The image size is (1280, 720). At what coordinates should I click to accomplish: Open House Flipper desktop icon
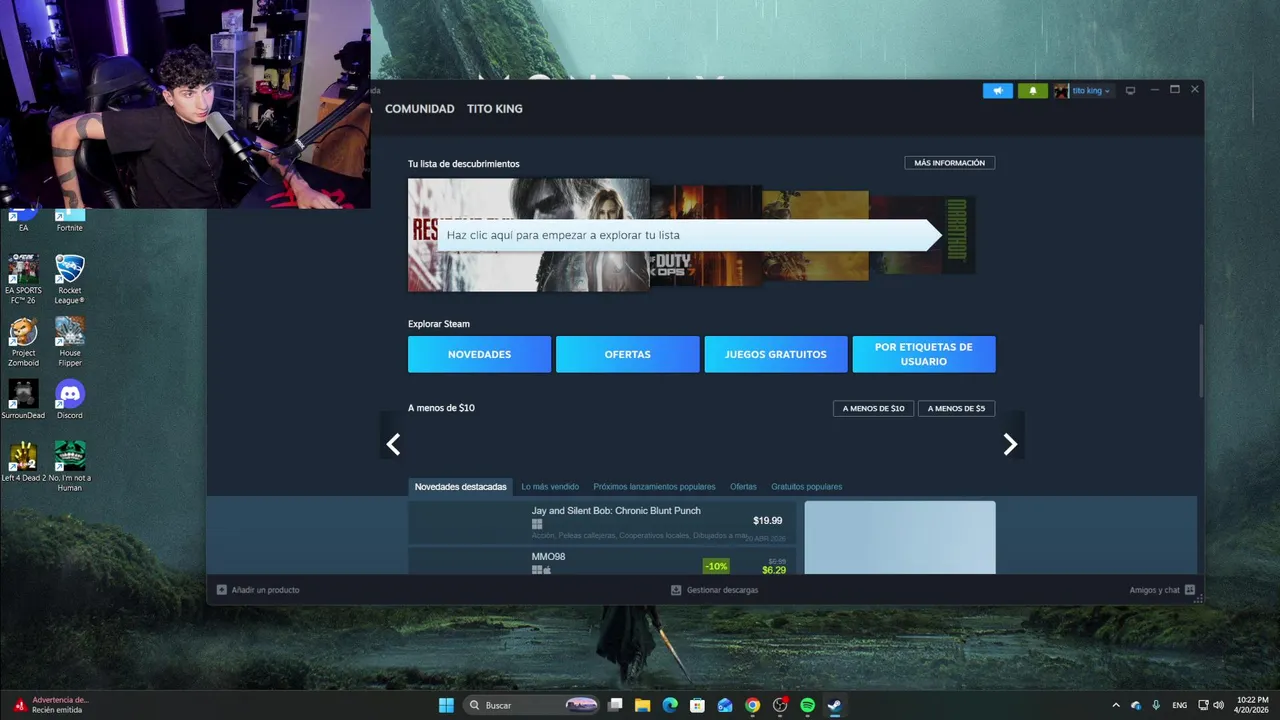click(x=69, y=342)
